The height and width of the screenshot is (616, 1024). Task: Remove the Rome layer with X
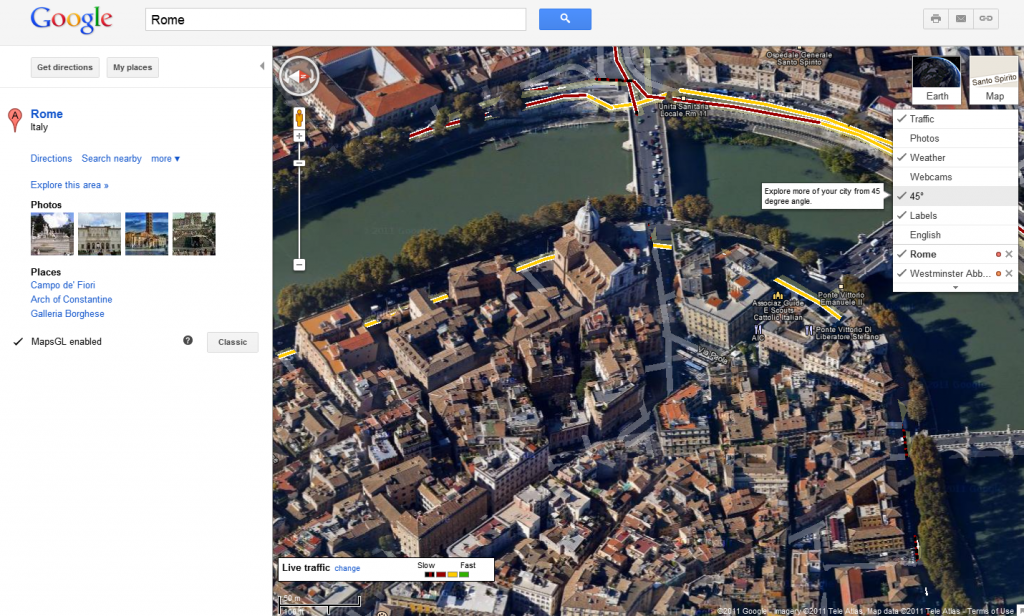point(1008,254)
